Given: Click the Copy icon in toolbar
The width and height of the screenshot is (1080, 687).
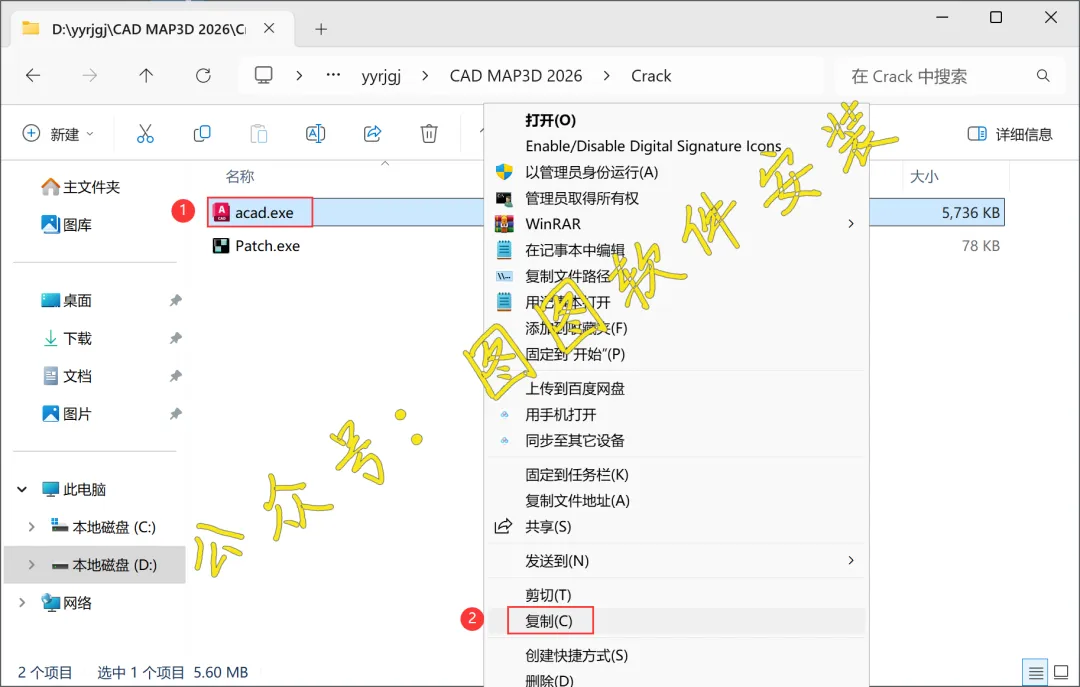Looking at the screenshot, I should (x=202, y=134).
